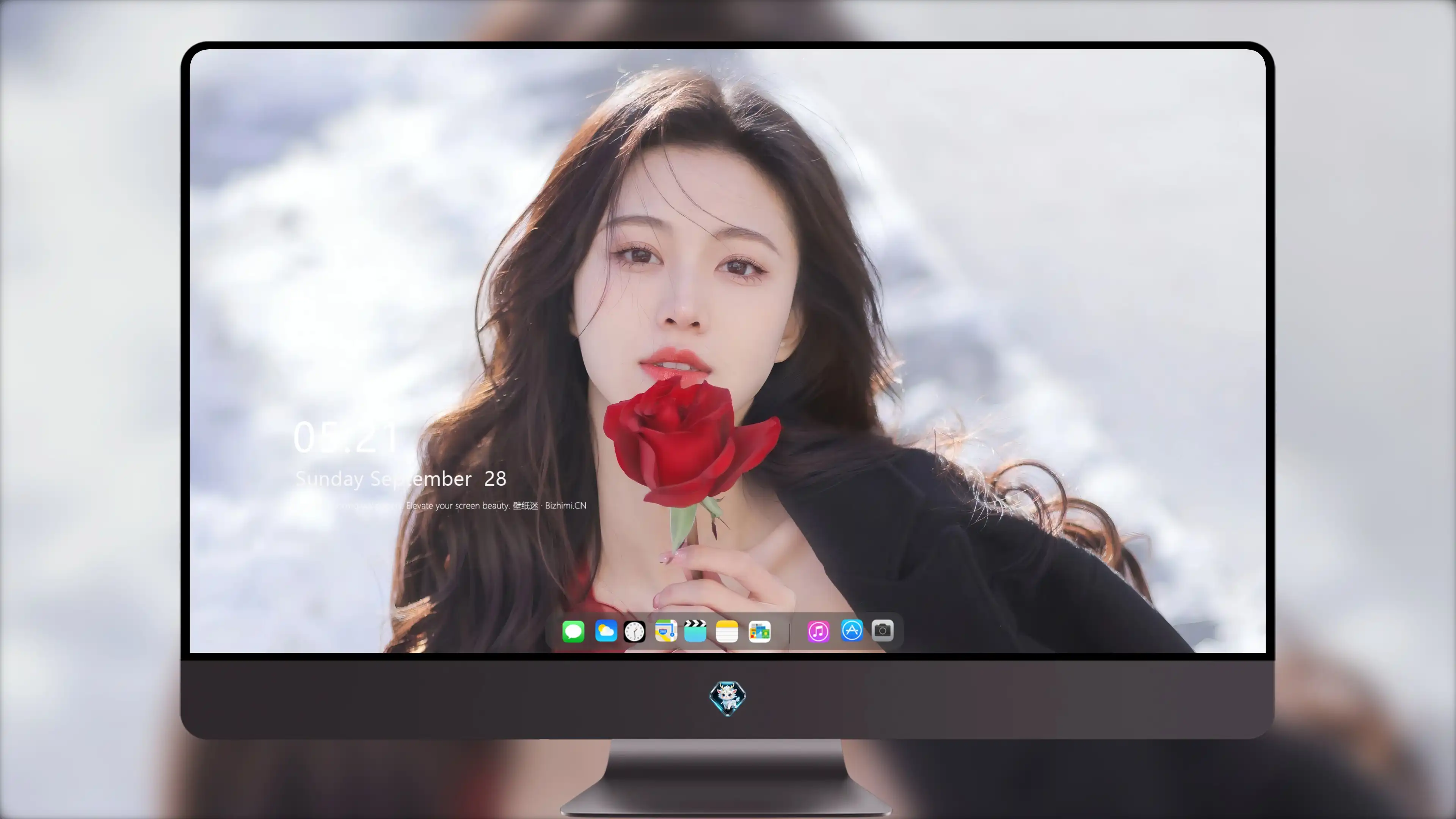Image resolution: width=1456 pixels, height=819 pixels.
Task: Click the 05:21 clock widget
Action: [x=346, y=437]
